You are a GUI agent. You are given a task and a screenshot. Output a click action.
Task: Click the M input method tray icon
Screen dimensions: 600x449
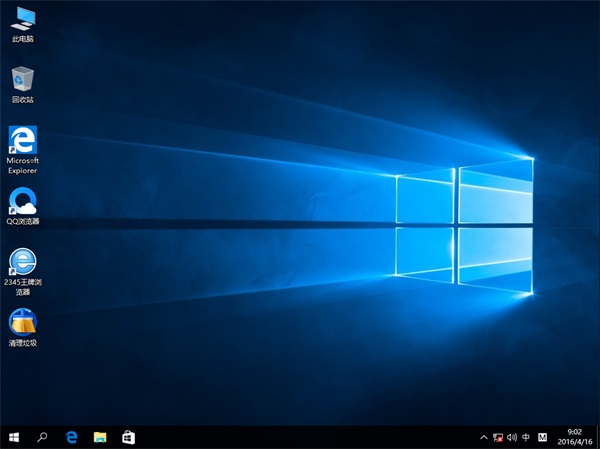(x=542, y=438)
